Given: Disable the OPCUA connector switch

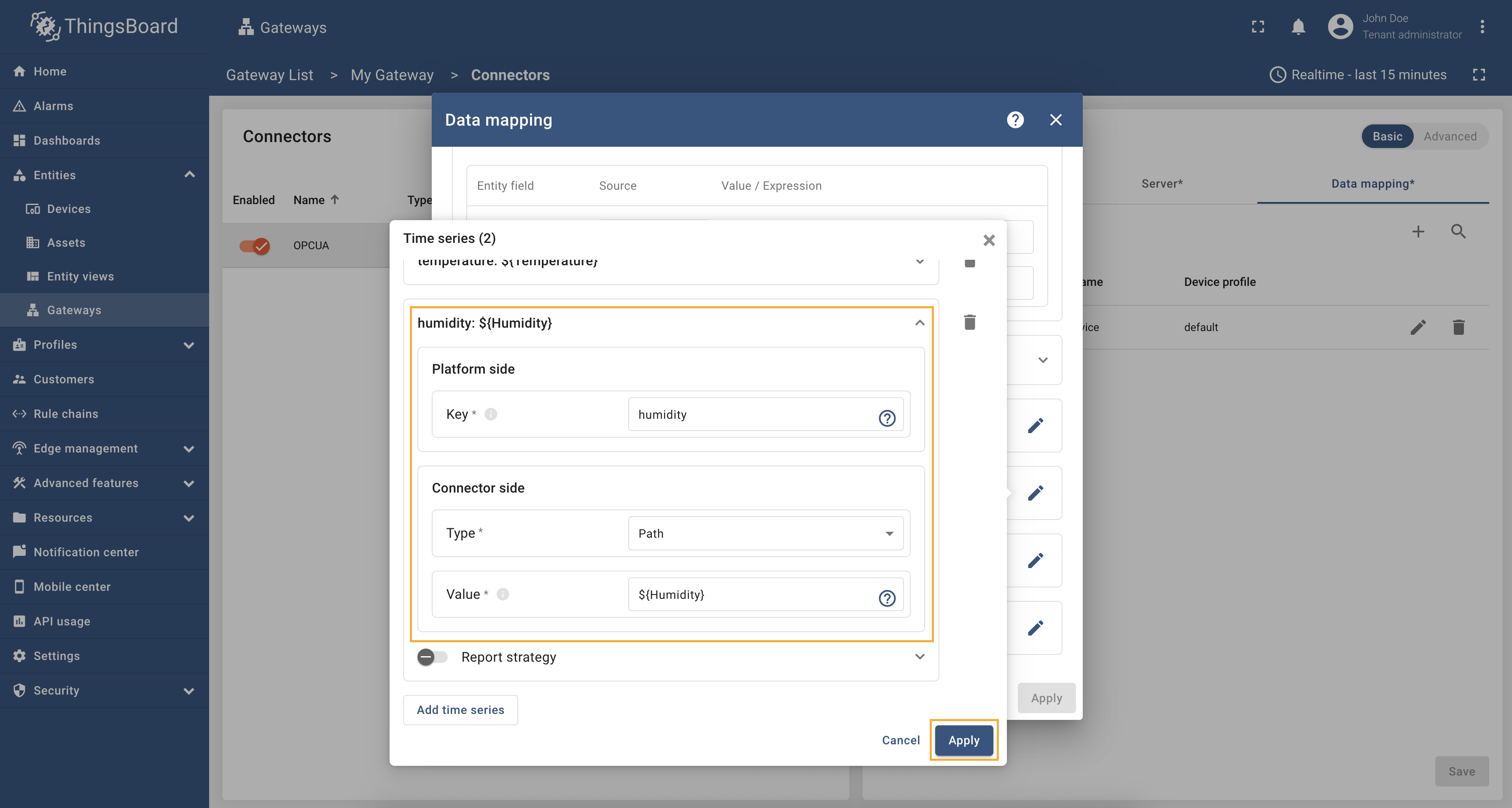Looking at the screenshot, I should pos(255,245).
